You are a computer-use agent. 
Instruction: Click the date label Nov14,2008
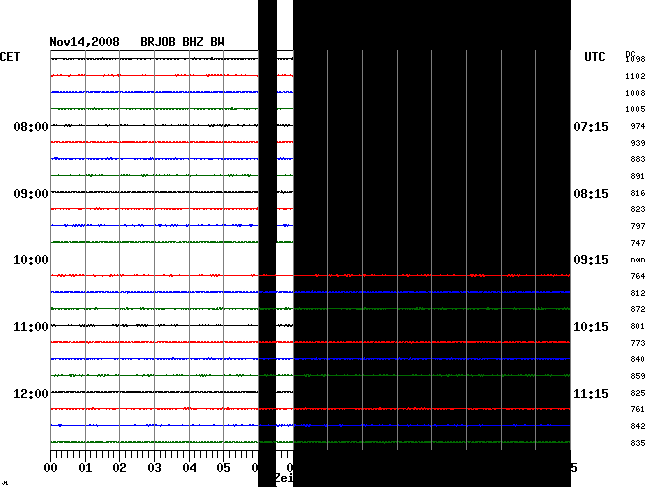[x=84, y=42]
